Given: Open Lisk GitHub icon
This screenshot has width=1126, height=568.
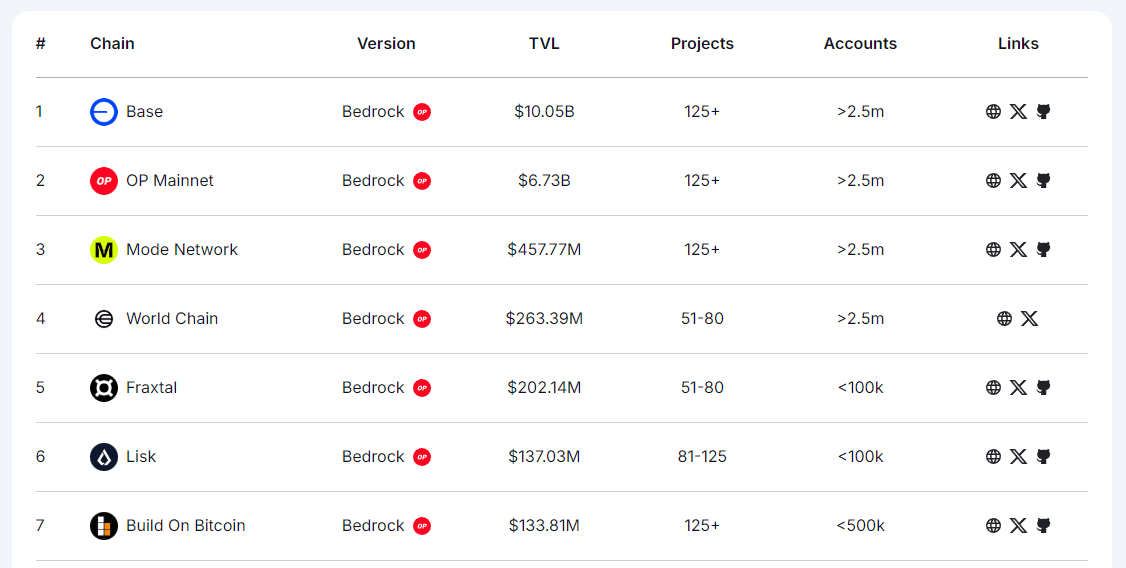Looking at the screenshot, I should click(x=1043, y=456).
